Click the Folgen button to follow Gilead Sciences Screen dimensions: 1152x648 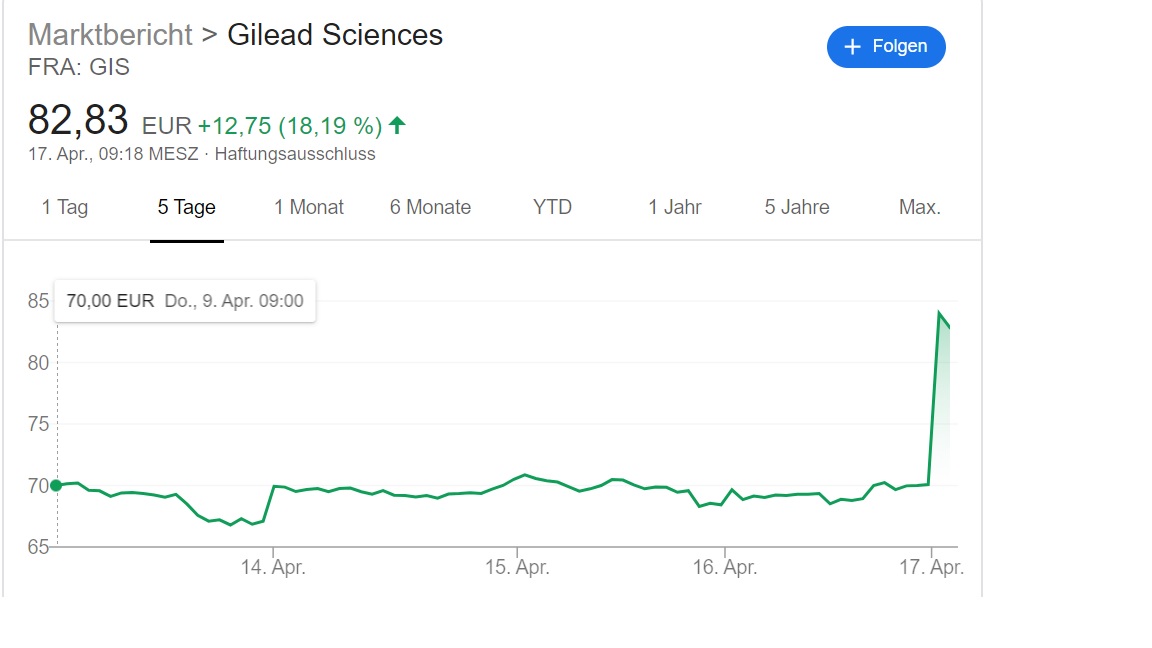[886, 46]
